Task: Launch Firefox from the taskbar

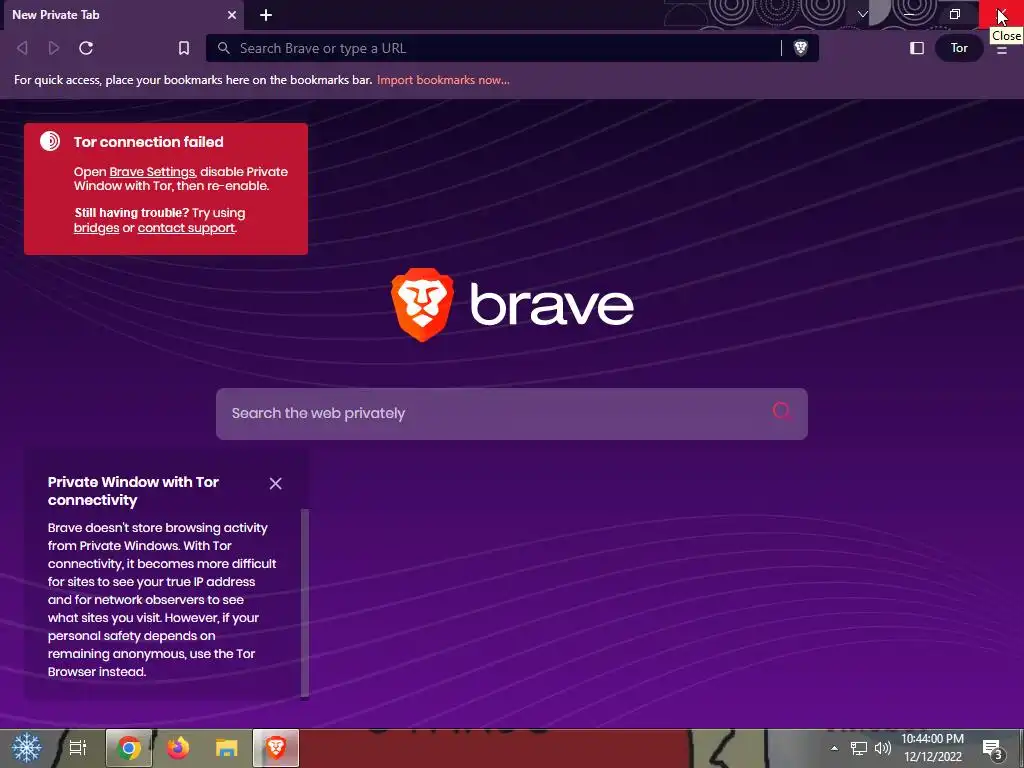Action: [178, 748]
